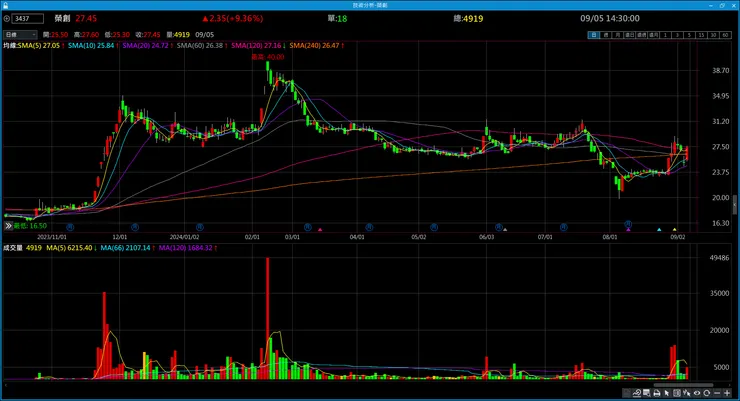The height and width of the screenshot is (401, 740).
Task: Zoom out chart with minus icon
Action: coord(717,393)
